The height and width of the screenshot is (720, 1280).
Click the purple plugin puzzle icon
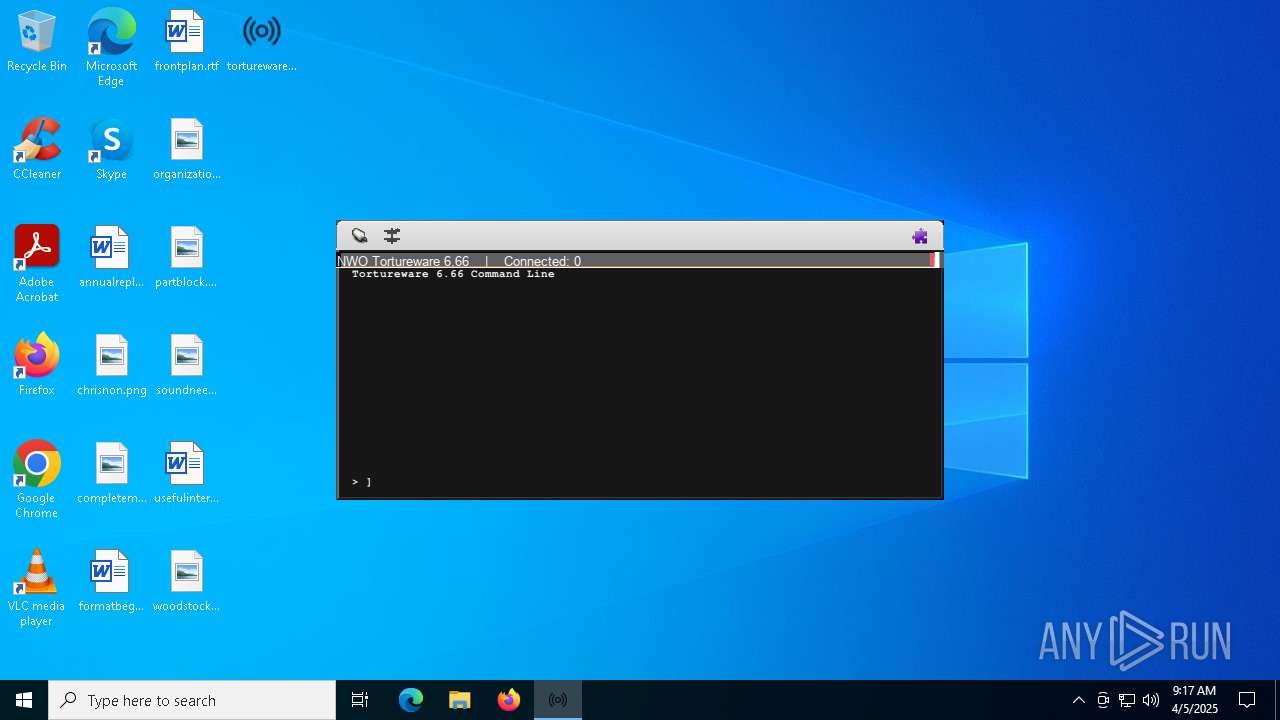[920, 236]
